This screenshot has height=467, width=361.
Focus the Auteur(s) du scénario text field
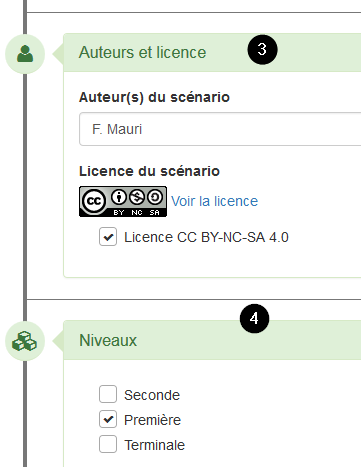click(220, 129)
